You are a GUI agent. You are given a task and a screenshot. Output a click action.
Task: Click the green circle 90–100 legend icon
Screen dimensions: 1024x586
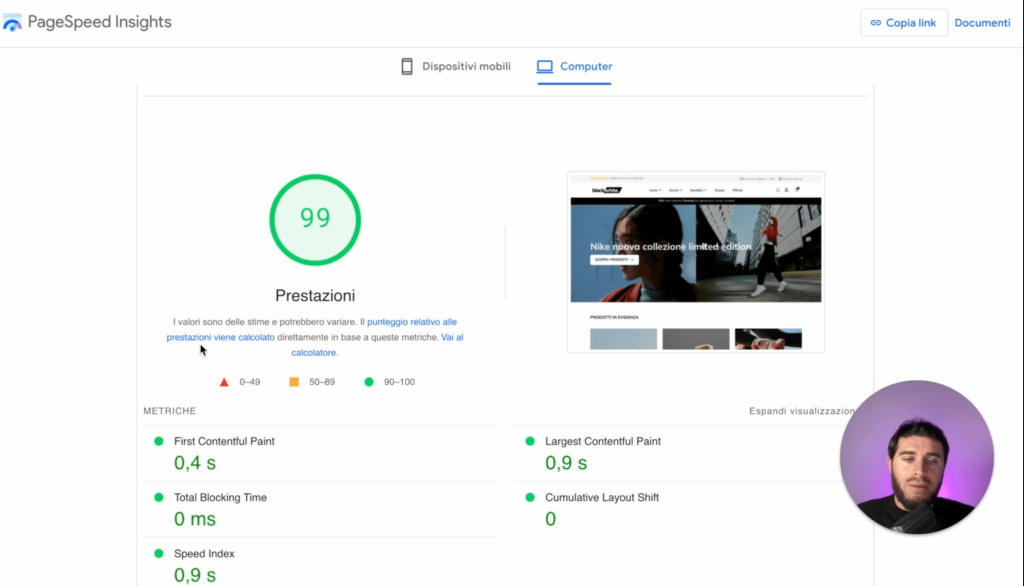[x=369, y=382]
